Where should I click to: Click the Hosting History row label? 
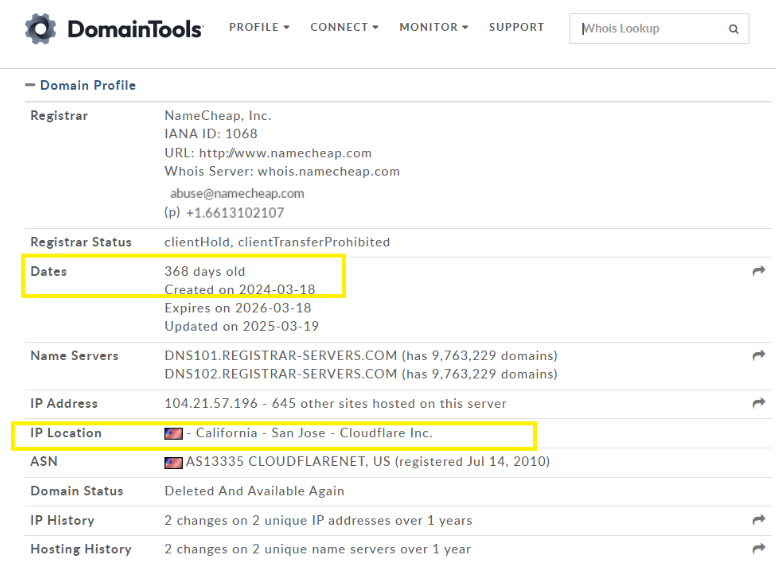tap(81, 549)
